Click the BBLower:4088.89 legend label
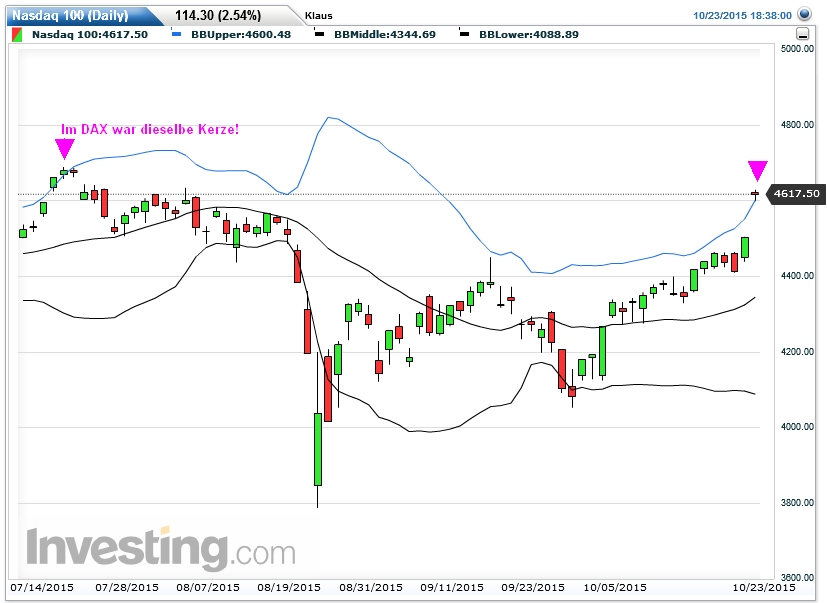This screenshot has height=603, width=827. point(529,35)
